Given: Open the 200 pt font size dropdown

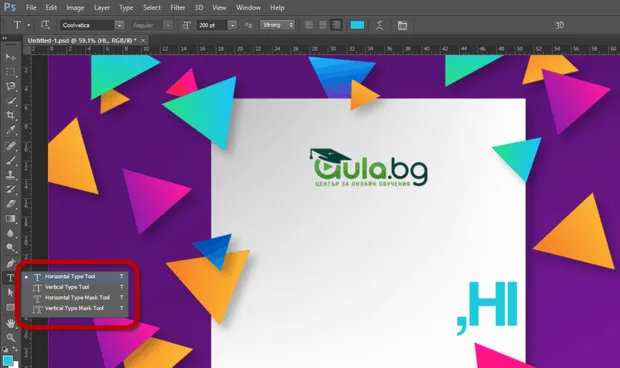Looking at the screenshot, I should (x=232, y=25).
